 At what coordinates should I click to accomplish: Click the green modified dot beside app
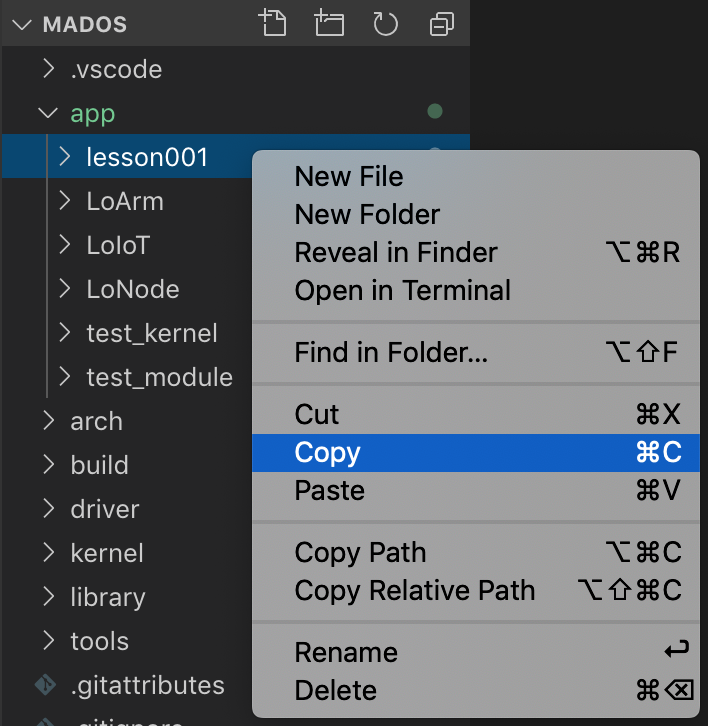pos(435,111)
